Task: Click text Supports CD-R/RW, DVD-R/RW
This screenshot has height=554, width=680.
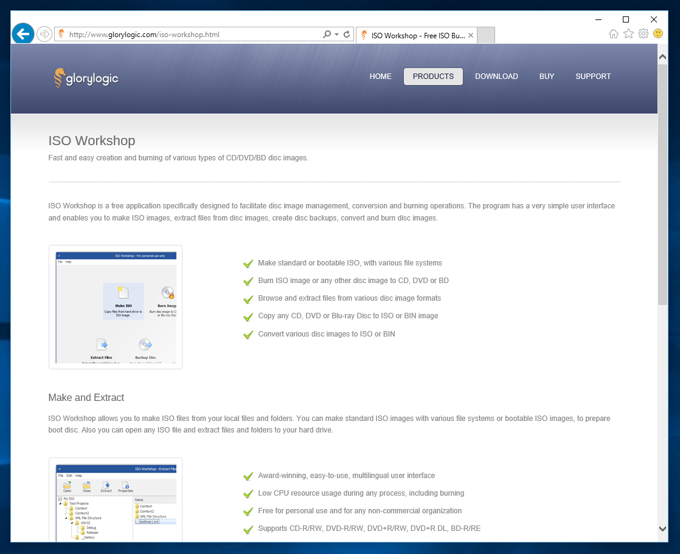Action: tap(369, 528)
